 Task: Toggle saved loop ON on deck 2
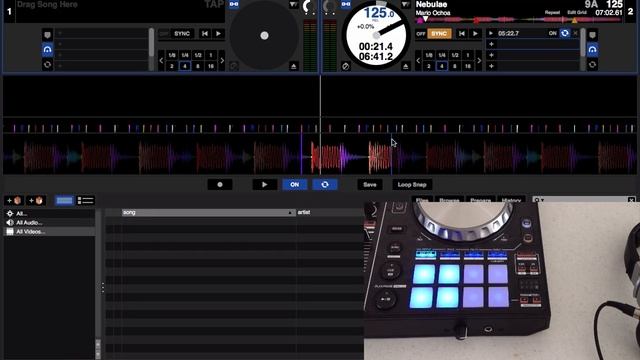pos(553,33)
